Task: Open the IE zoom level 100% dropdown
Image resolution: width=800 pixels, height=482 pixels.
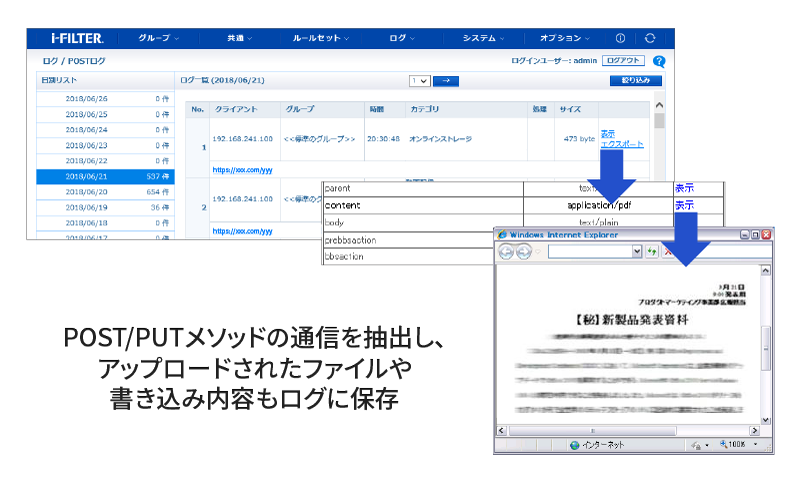Action: [723, 445]
